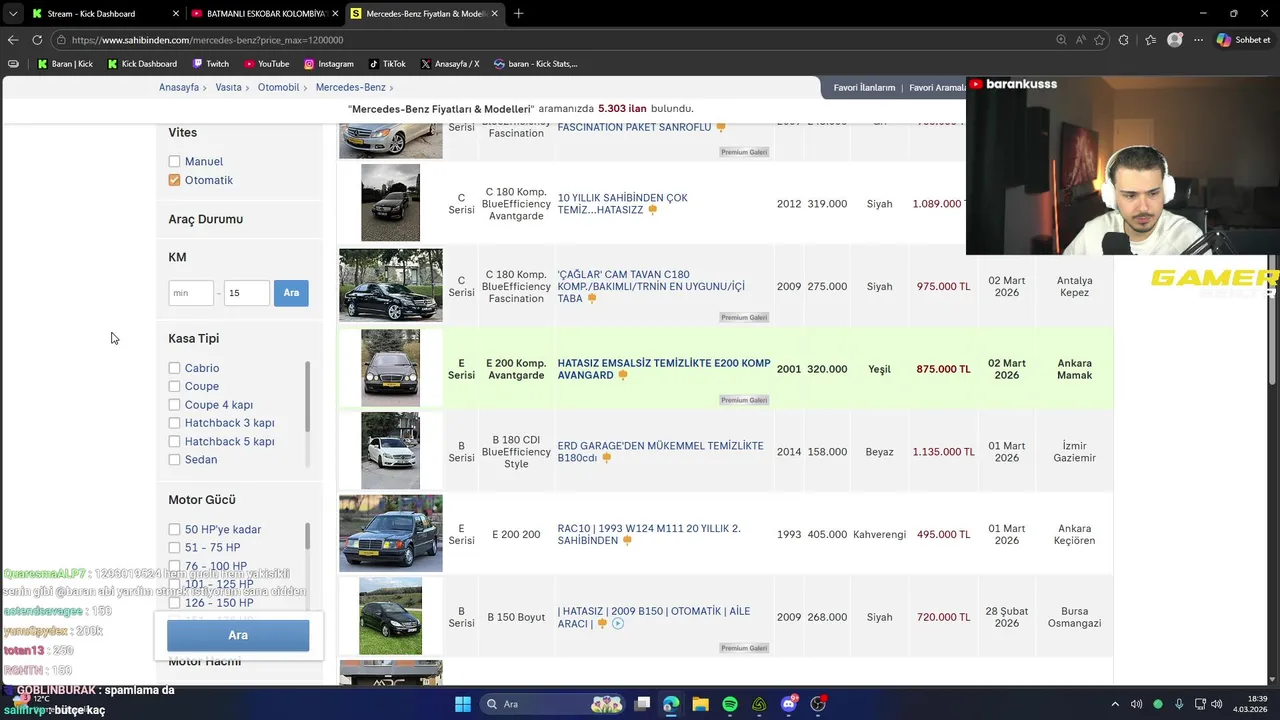1280x720 pixels.
Task: Expand the Araç Durumu filter section
Action: tap(205, 219)
